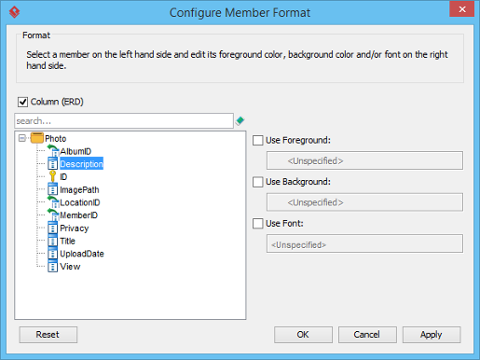Select the Photo table label
Image resolution: width=480 pixels, height=360 pixels.
pos(56,138)
